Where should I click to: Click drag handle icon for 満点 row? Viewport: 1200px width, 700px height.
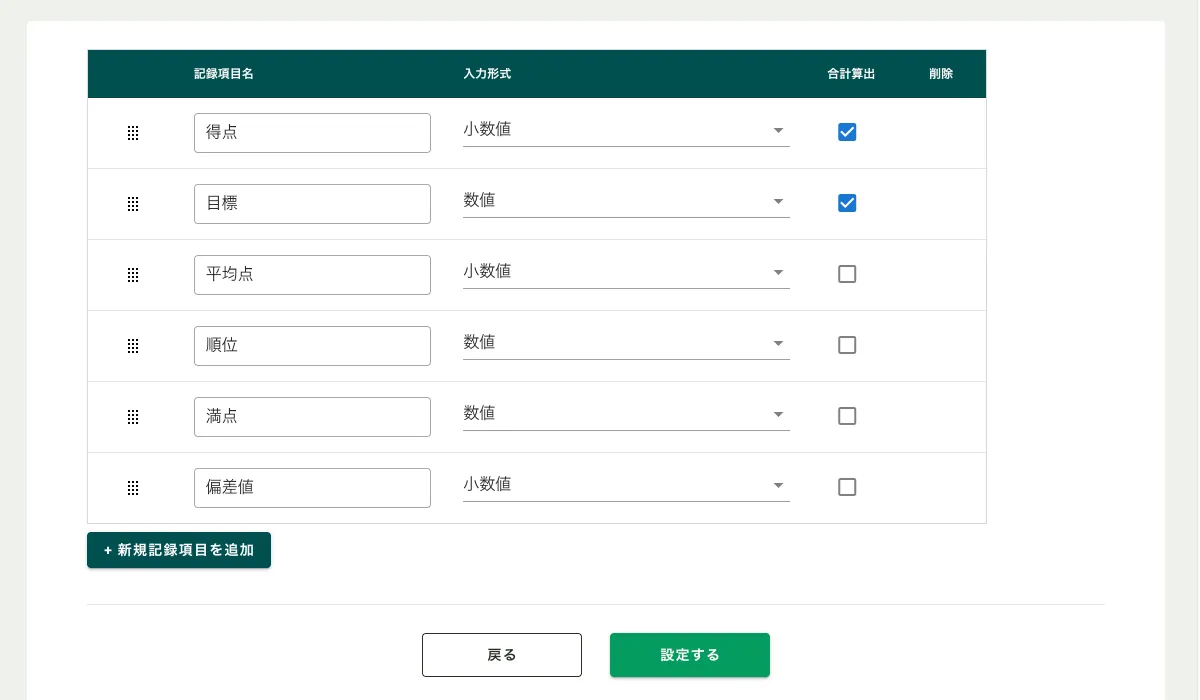pos(133,417)
